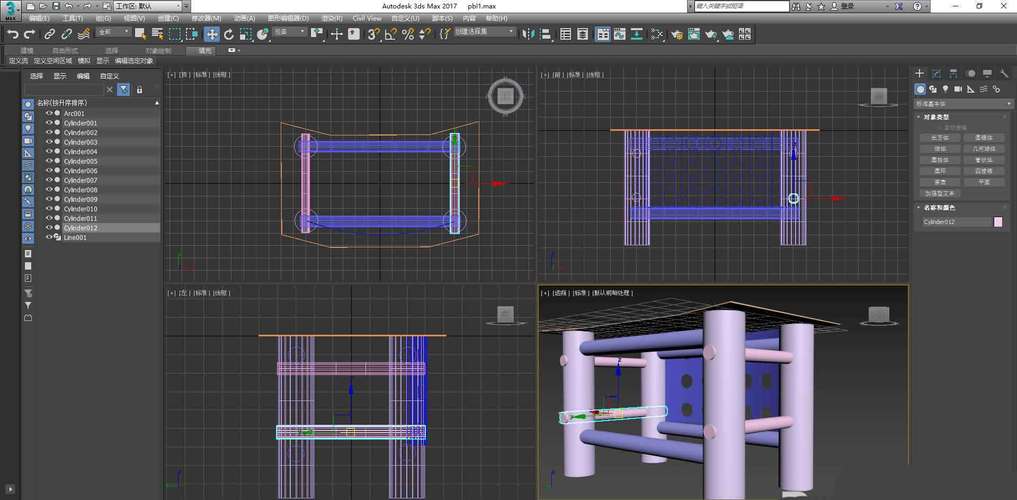Open the workspace selector dropdown
Screen dimensions: 1017x500
coord(148,6)
